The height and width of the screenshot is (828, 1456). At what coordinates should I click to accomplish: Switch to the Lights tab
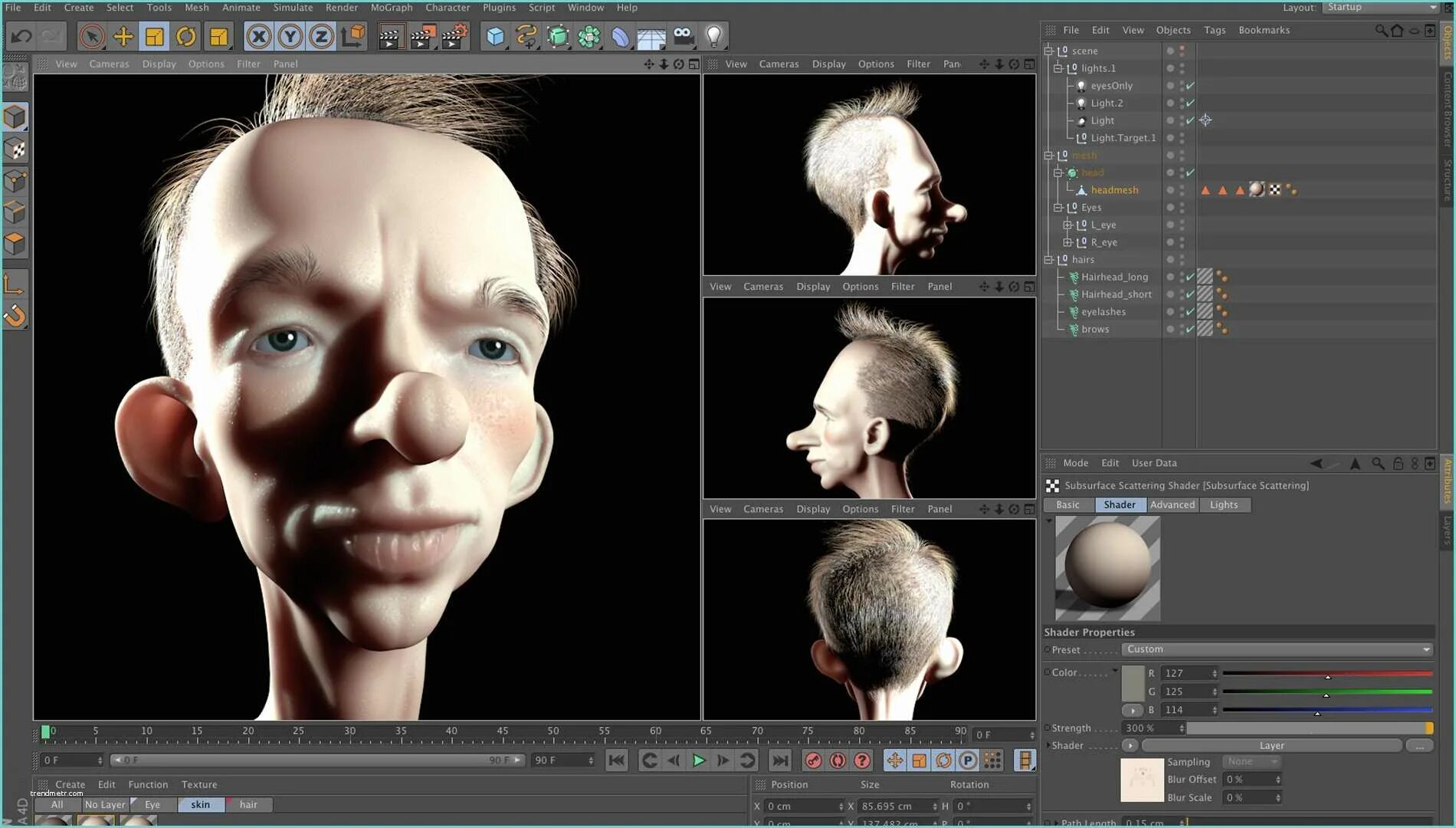point(1224,504)
